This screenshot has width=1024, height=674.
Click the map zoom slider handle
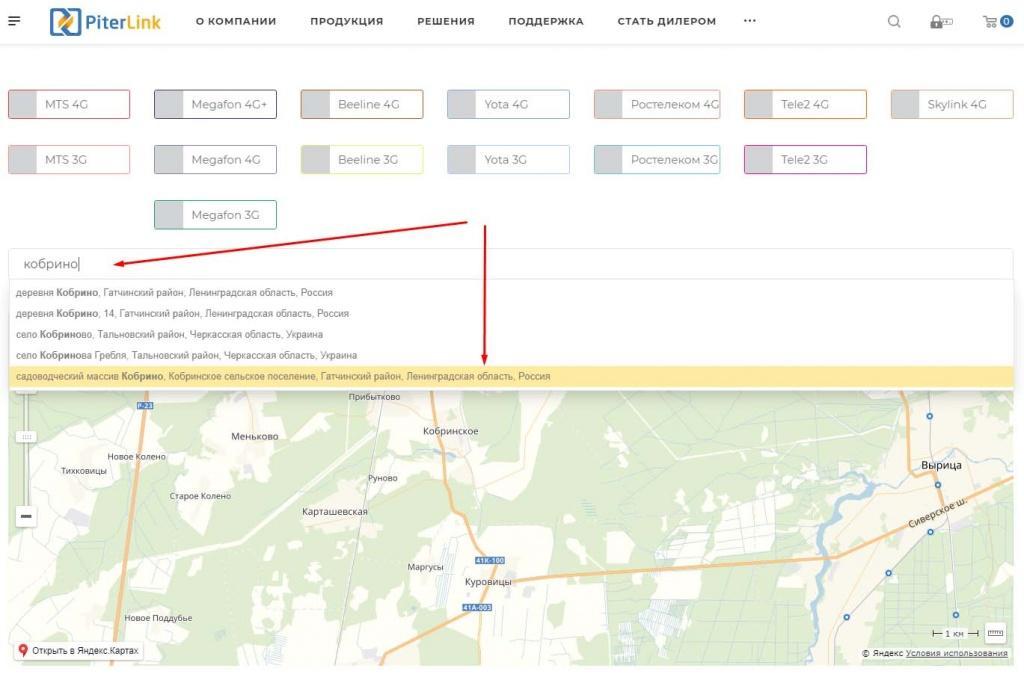click(x=26, y=436)
